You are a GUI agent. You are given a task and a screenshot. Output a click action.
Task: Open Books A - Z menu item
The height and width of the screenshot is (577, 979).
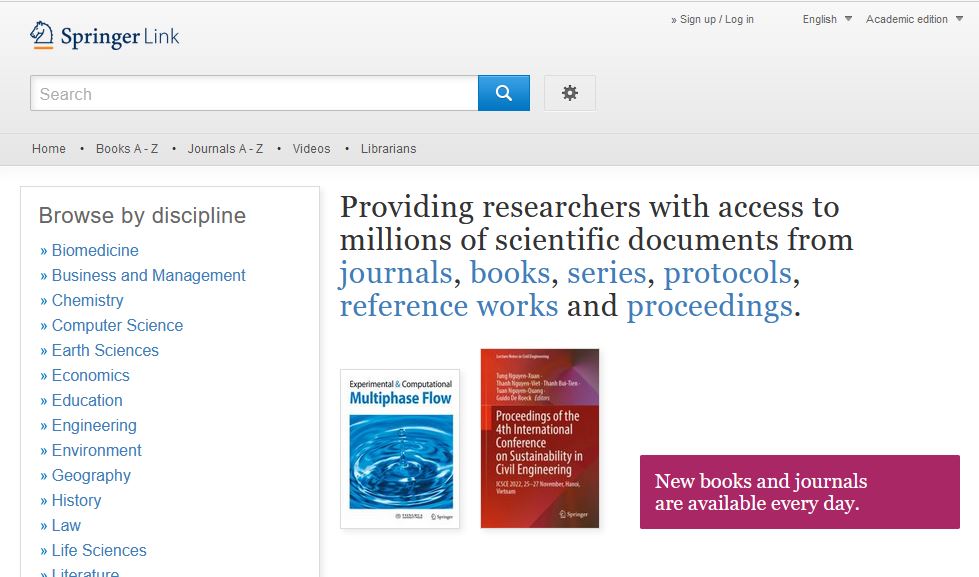127,149
